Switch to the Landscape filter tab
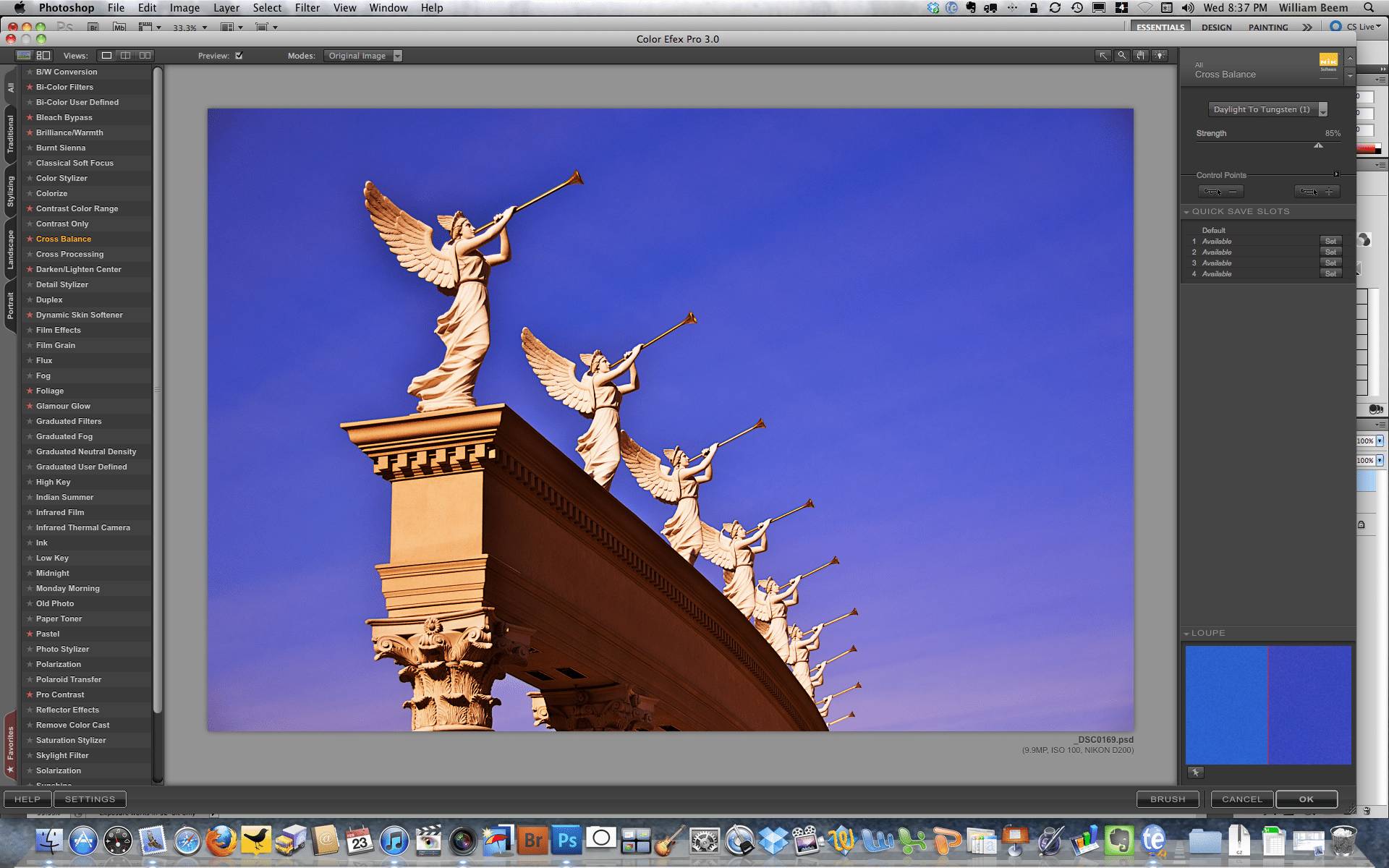This screenshot has height=868, width=1389. click(10, 250)
